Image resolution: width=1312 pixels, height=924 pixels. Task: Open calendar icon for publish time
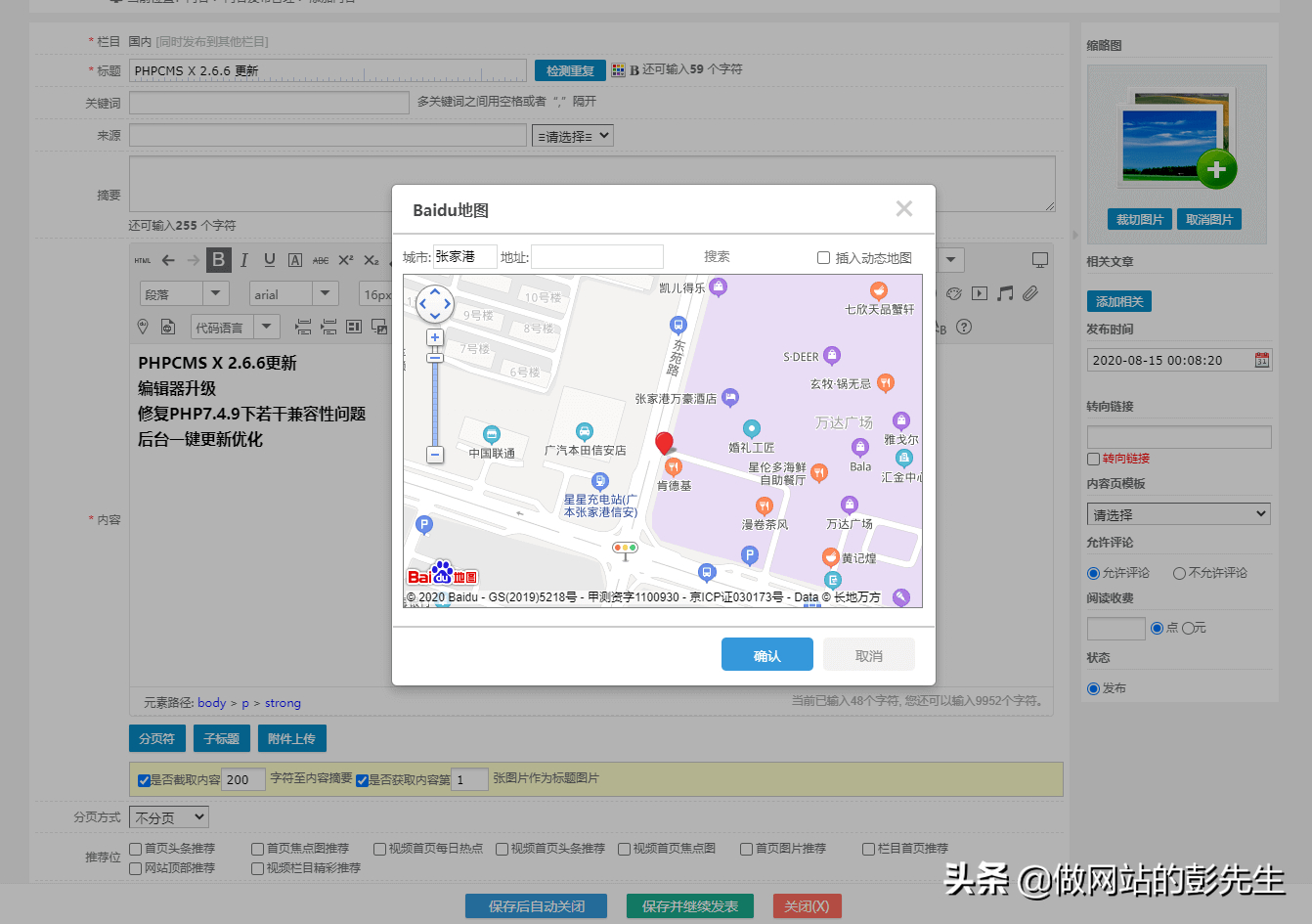(1262, 360)
